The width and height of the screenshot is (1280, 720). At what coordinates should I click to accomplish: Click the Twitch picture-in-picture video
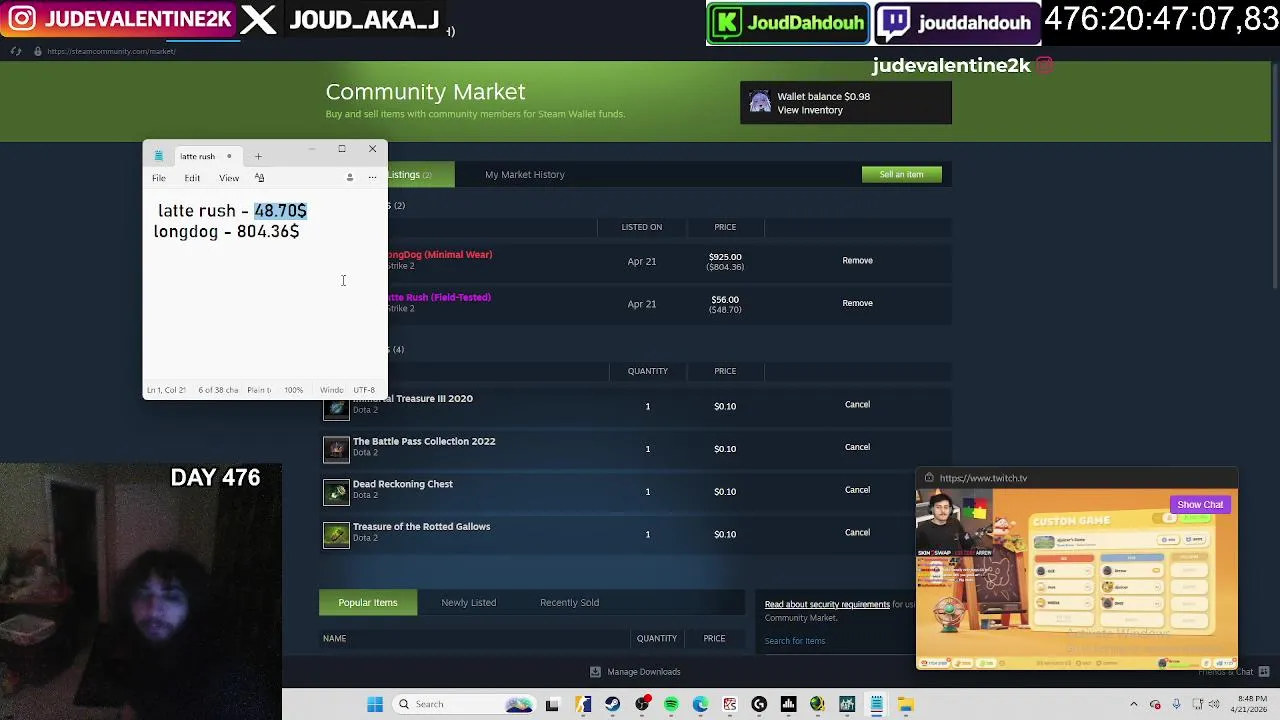(x=1077, y=578)
